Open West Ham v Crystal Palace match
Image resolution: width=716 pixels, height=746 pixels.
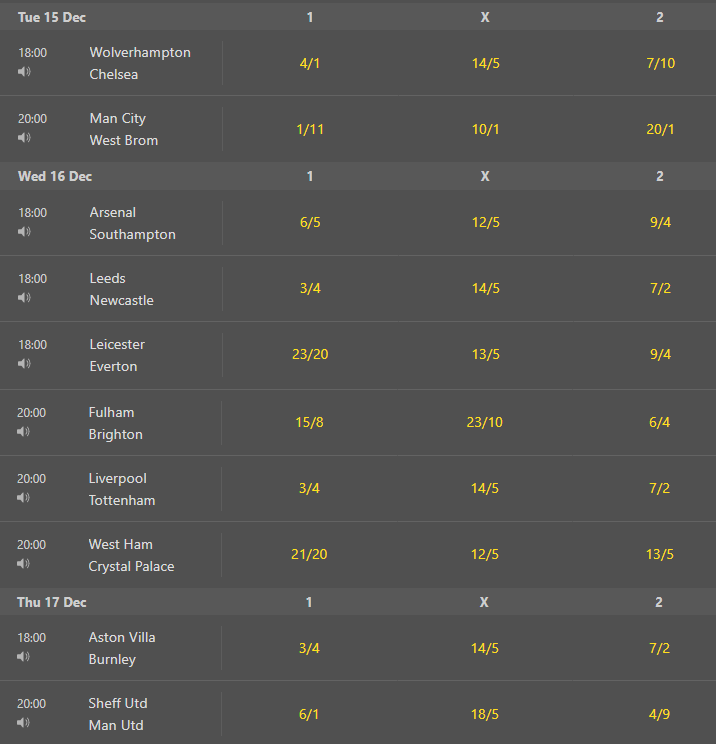pos(131,555)
